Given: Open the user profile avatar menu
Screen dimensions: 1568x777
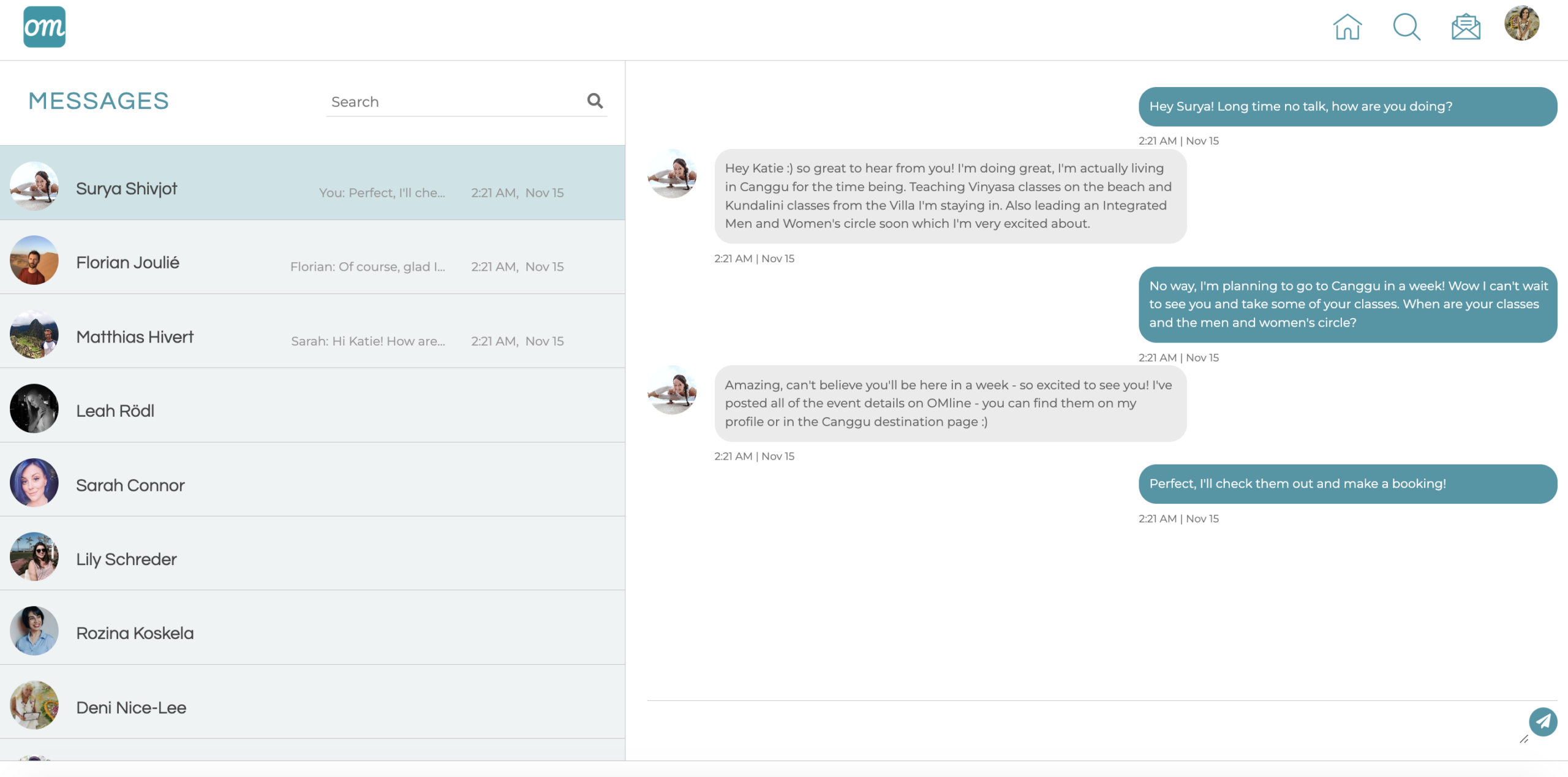Looking at the screenshot, I should (x=1521, y=24).
